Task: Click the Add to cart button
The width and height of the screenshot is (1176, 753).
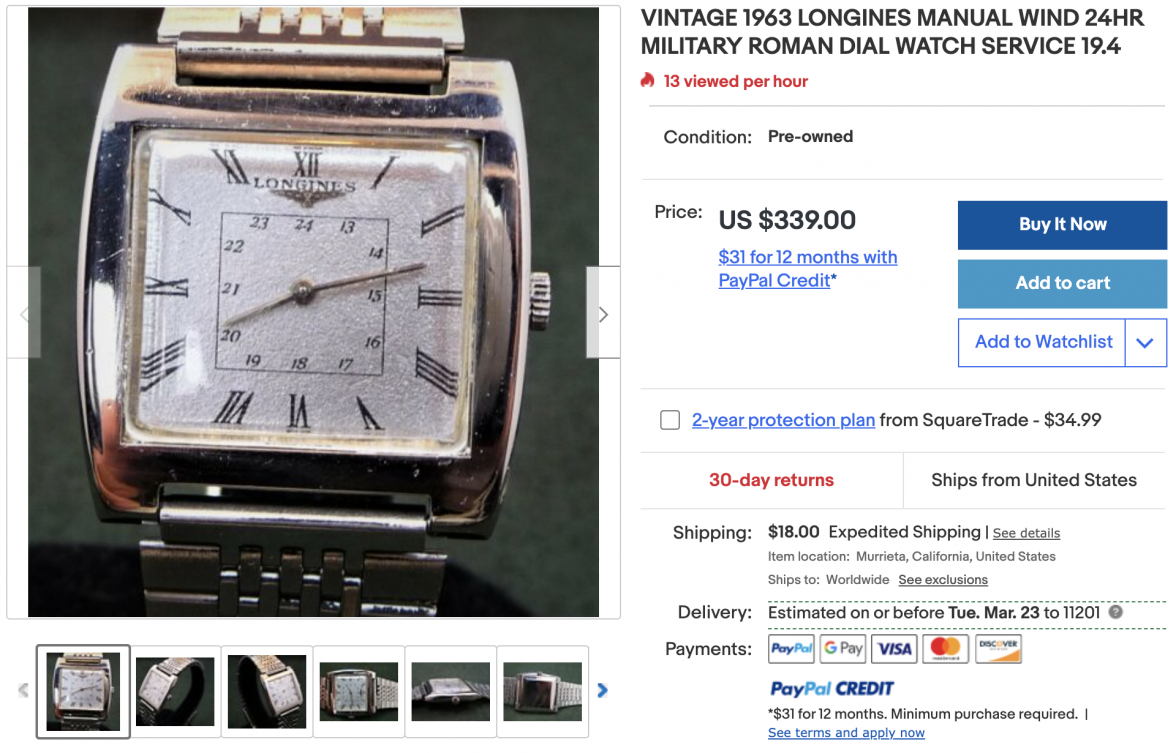Action: 1062,284
